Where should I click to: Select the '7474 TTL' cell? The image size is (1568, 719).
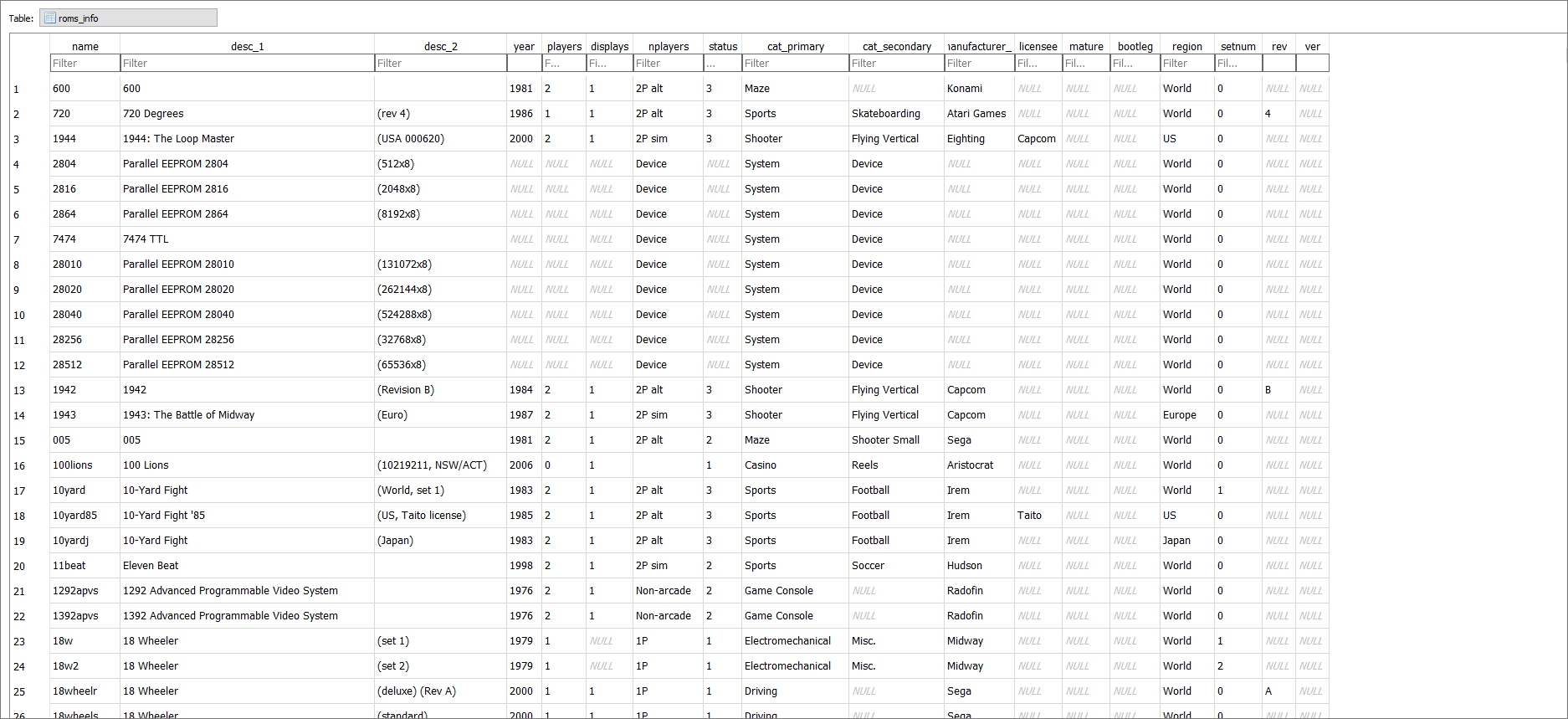point(247,239)
